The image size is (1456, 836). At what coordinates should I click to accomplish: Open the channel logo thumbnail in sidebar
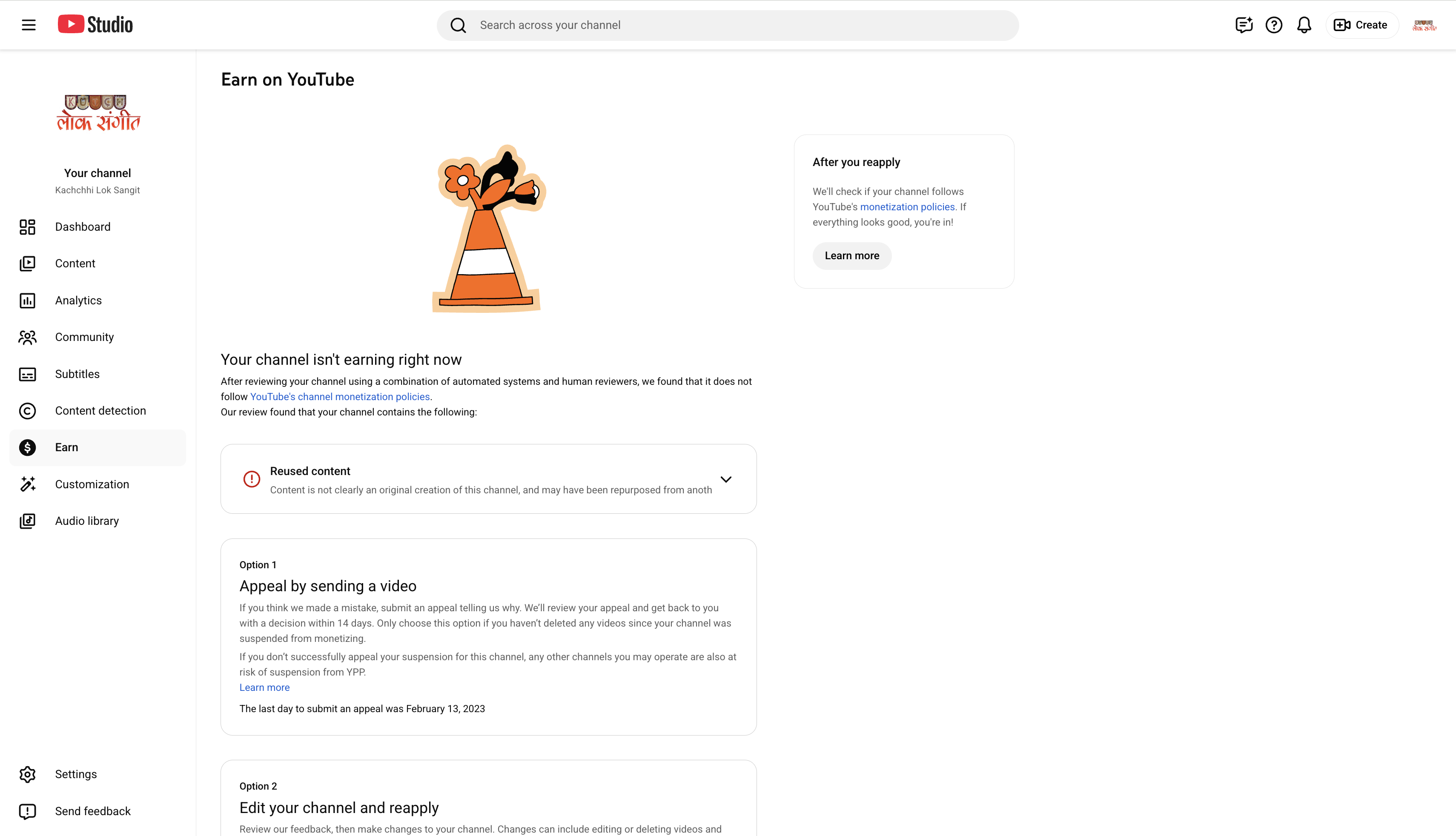97,112
